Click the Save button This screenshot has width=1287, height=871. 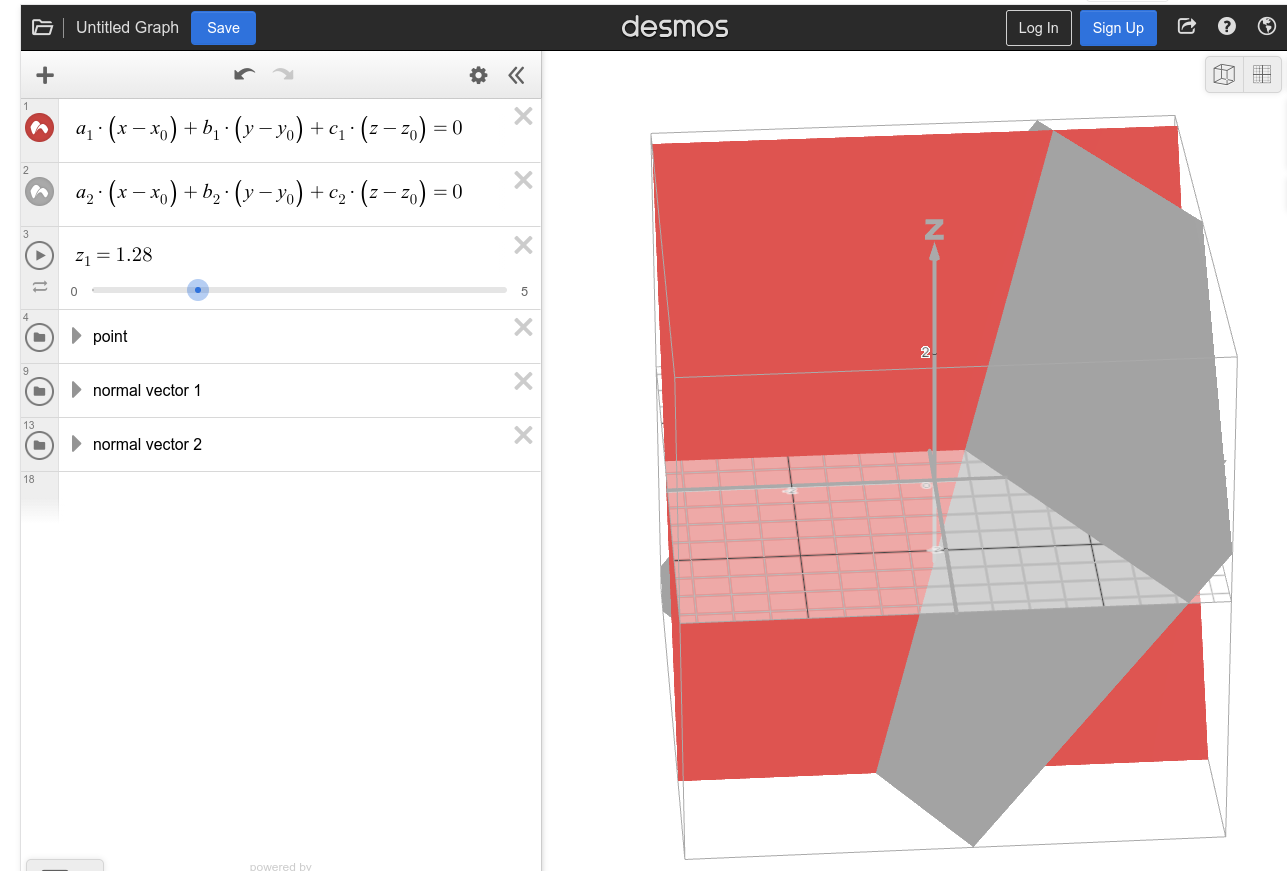click(x=223, y=28)
